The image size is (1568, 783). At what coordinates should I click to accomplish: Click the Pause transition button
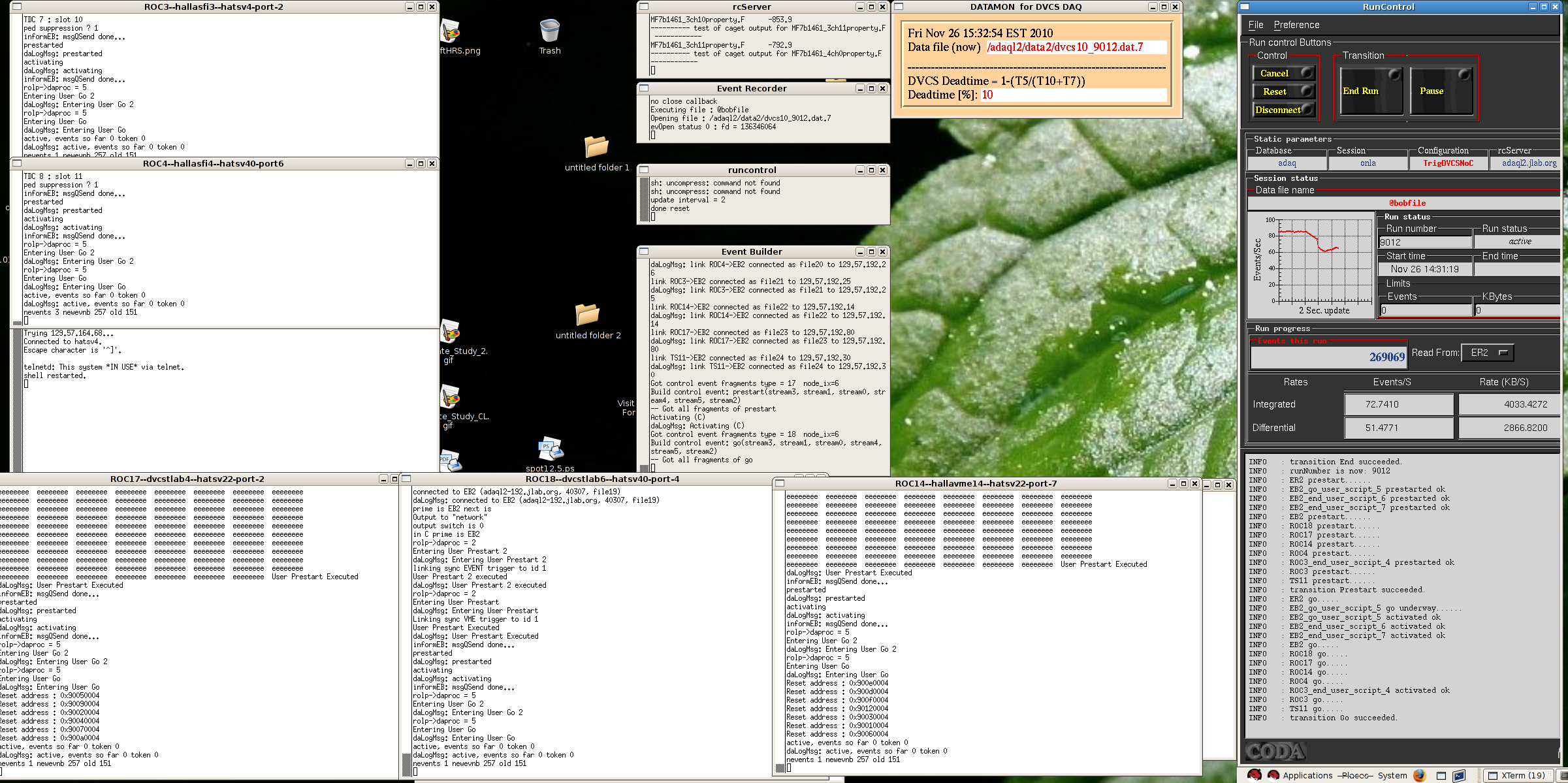(1441, 91)
